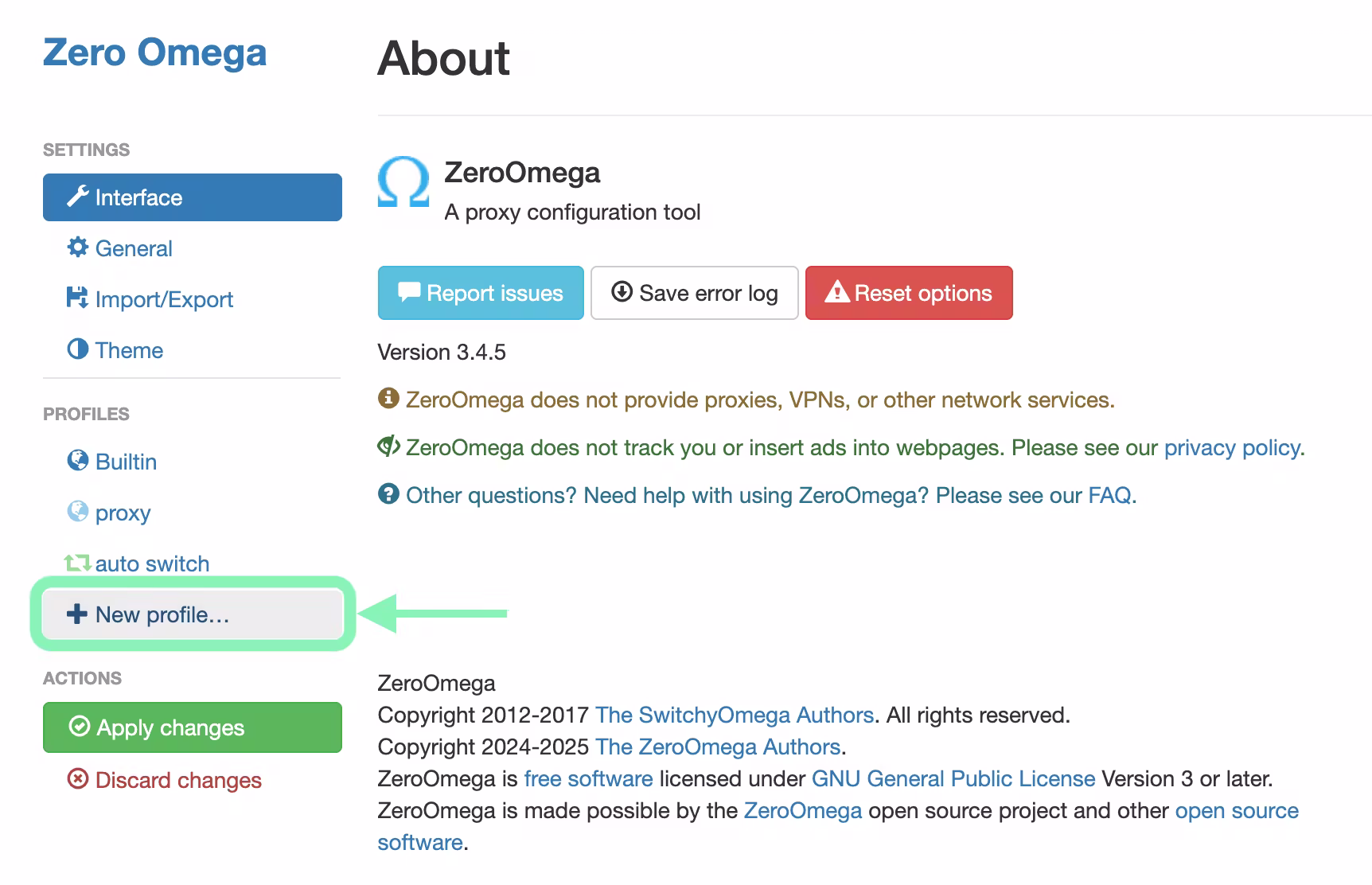
Task: Click the globe icon beside Builtin
Action: coord(77,461)
